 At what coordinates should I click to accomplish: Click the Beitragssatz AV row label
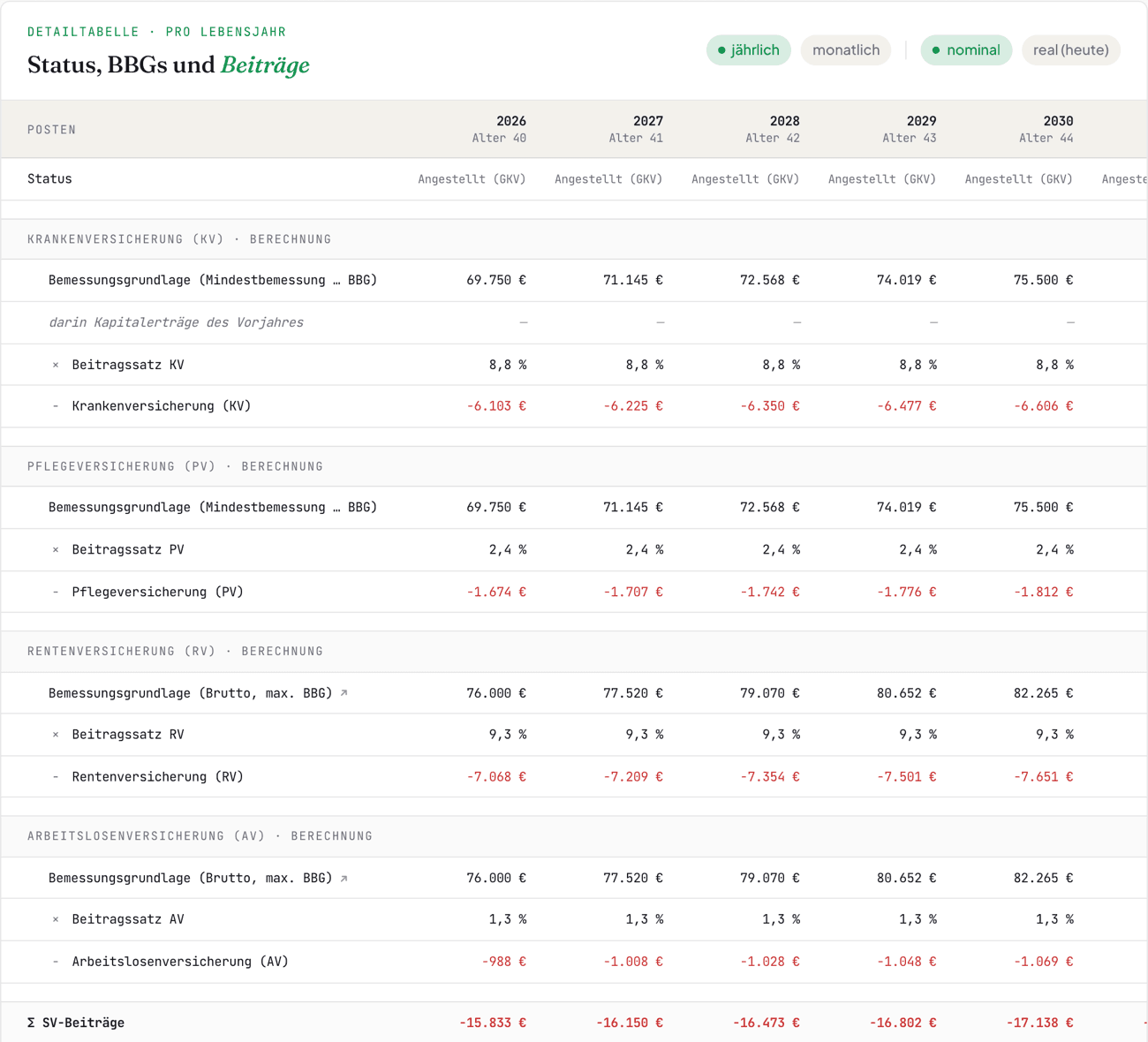[128, 919]
